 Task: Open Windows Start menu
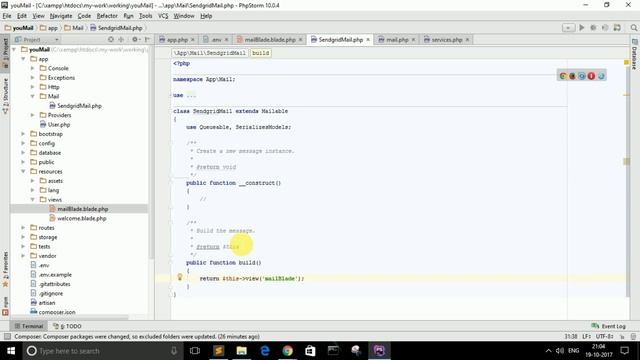pos(11,351)
